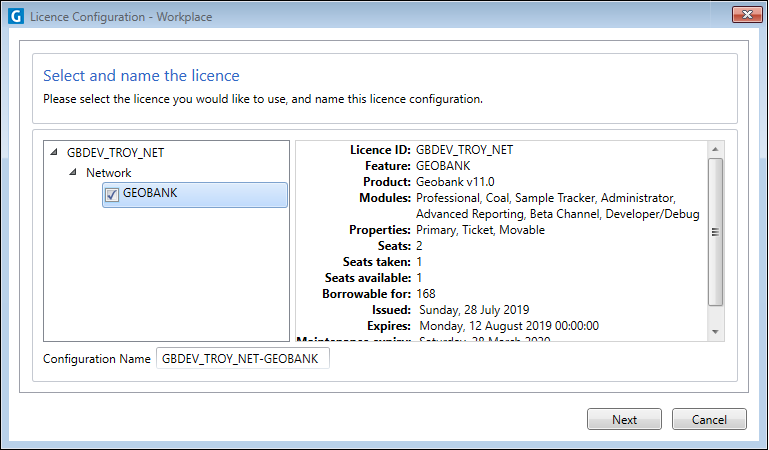Click the details scrollbar down arrow

(715, 332)
